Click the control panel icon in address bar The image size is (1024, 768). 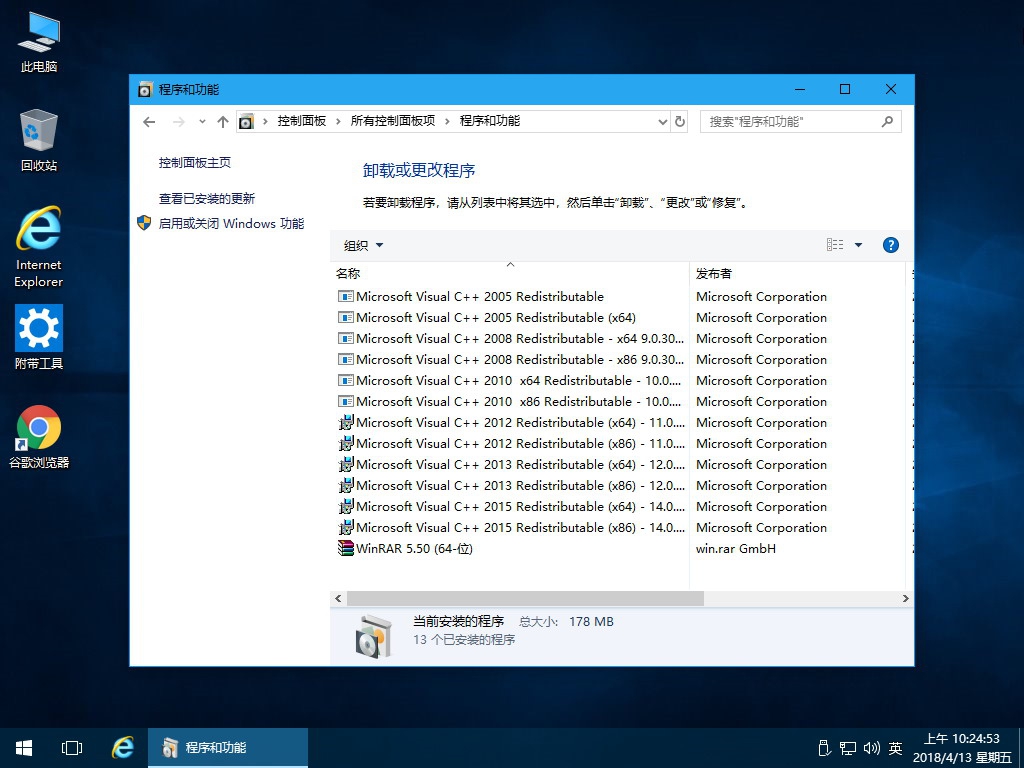[x=246, y=121]
